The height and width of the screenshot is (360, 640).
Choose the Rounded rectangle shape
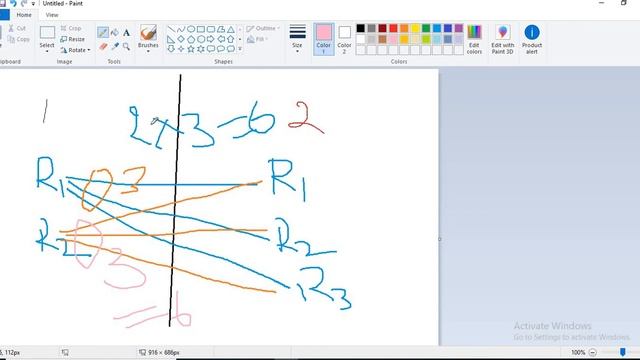[211, 29]
